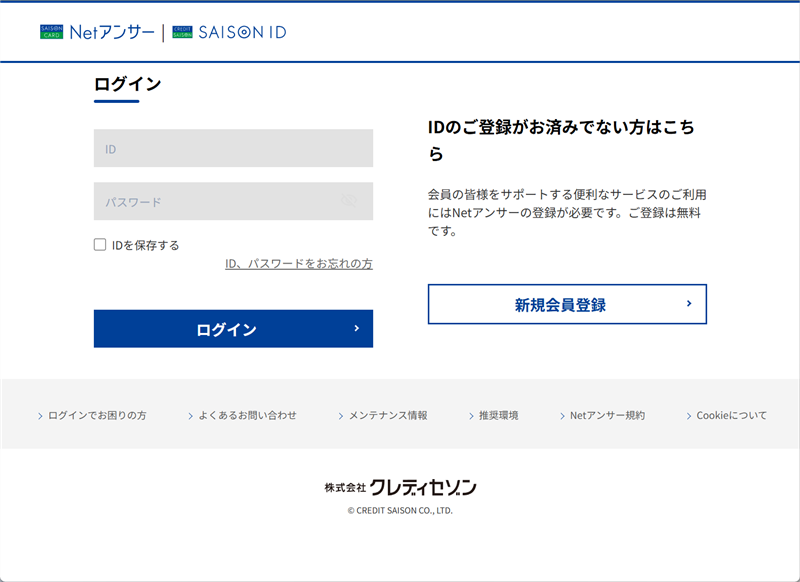
Task: Open ID、パスワードをお忘れの方 link
Action: [299, 264]
